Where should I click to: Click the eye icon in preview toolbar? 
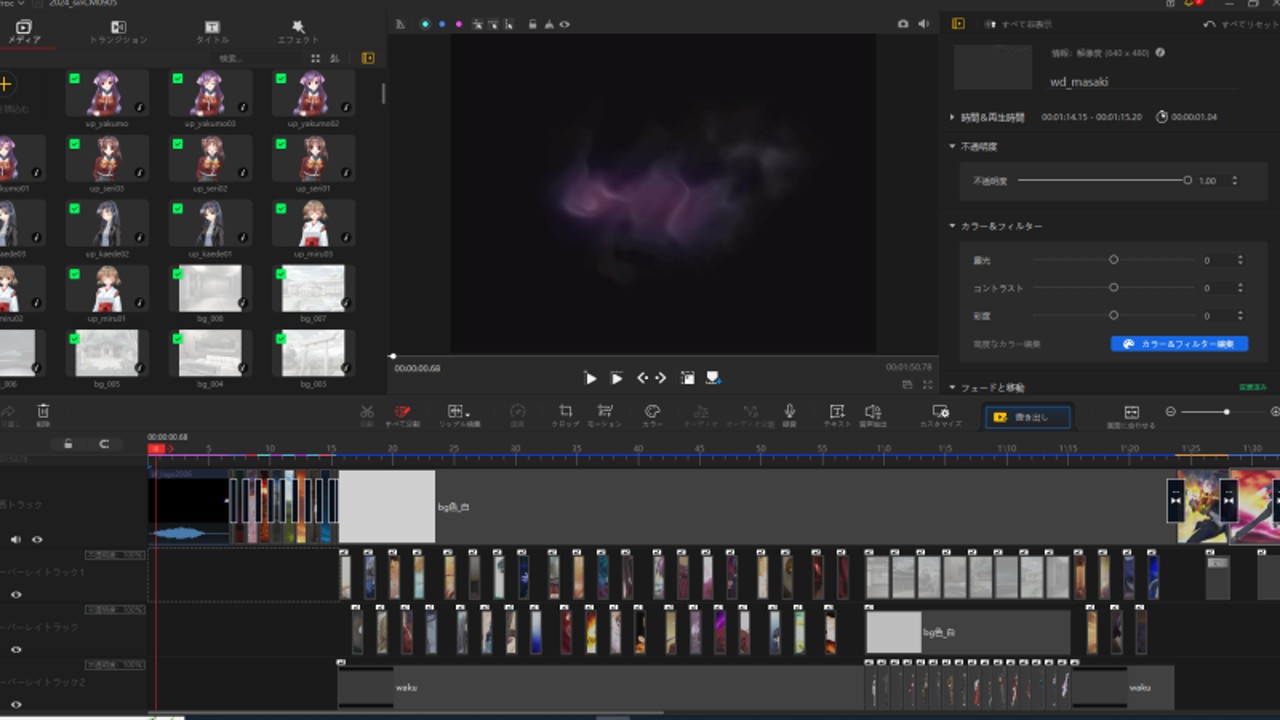point(565,24)
